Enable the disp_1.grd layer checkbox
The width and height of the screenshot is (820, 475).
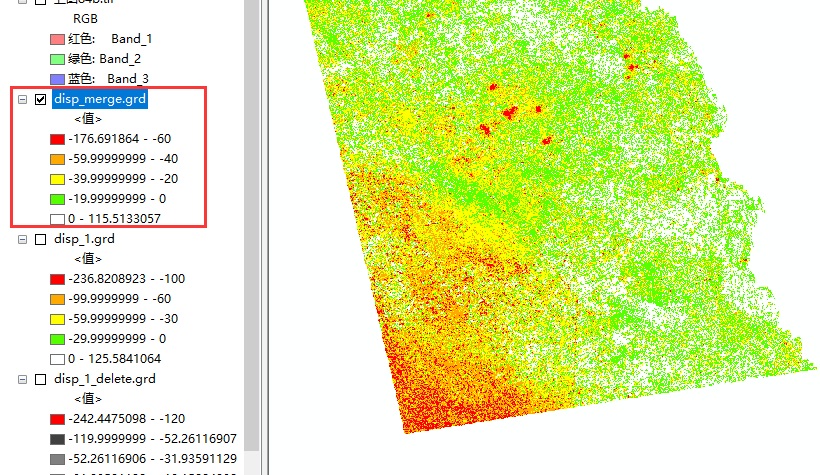click(x=40, y=240)
